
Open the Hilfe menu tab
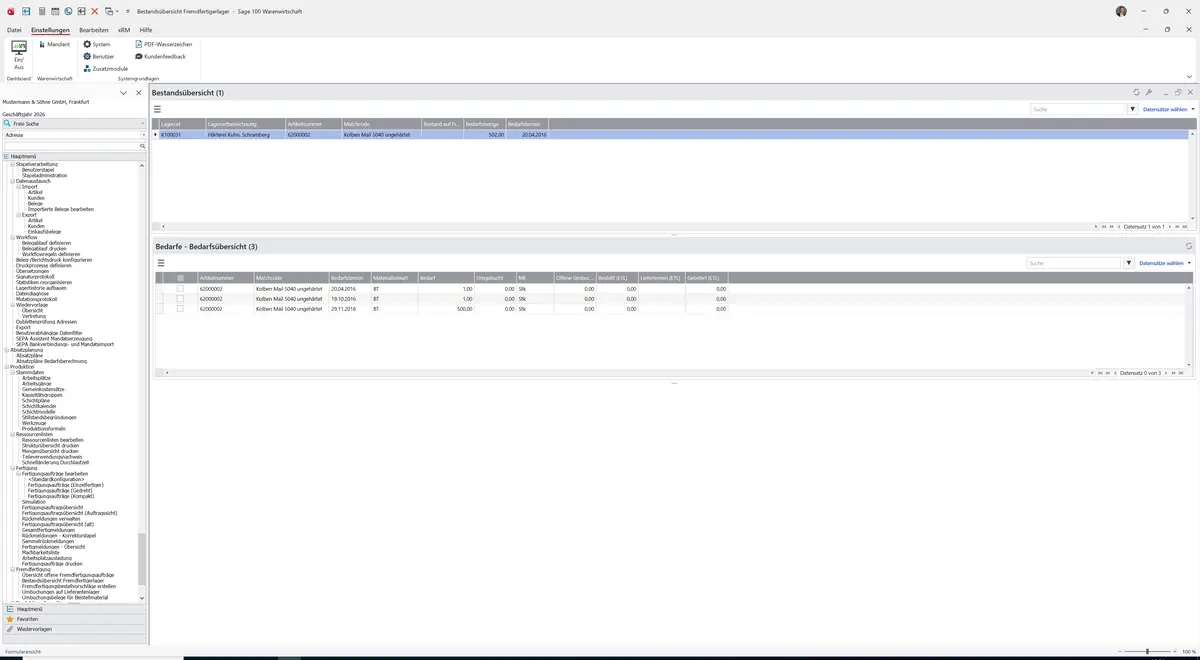pos(146,30)
